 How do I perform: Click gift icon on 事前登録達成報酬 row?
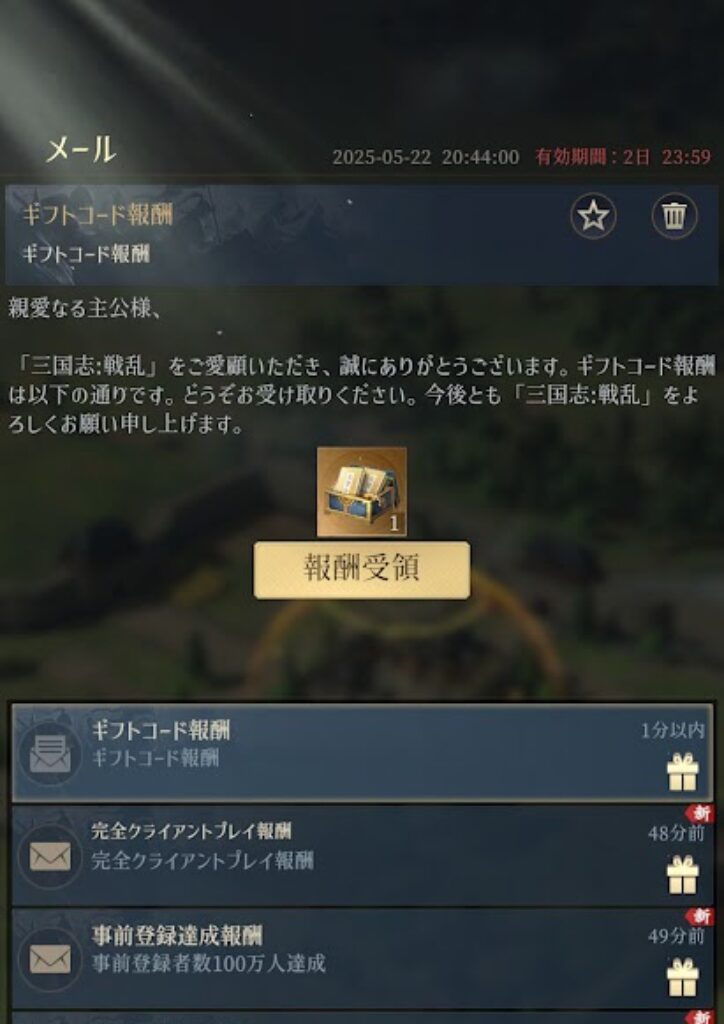683,977
